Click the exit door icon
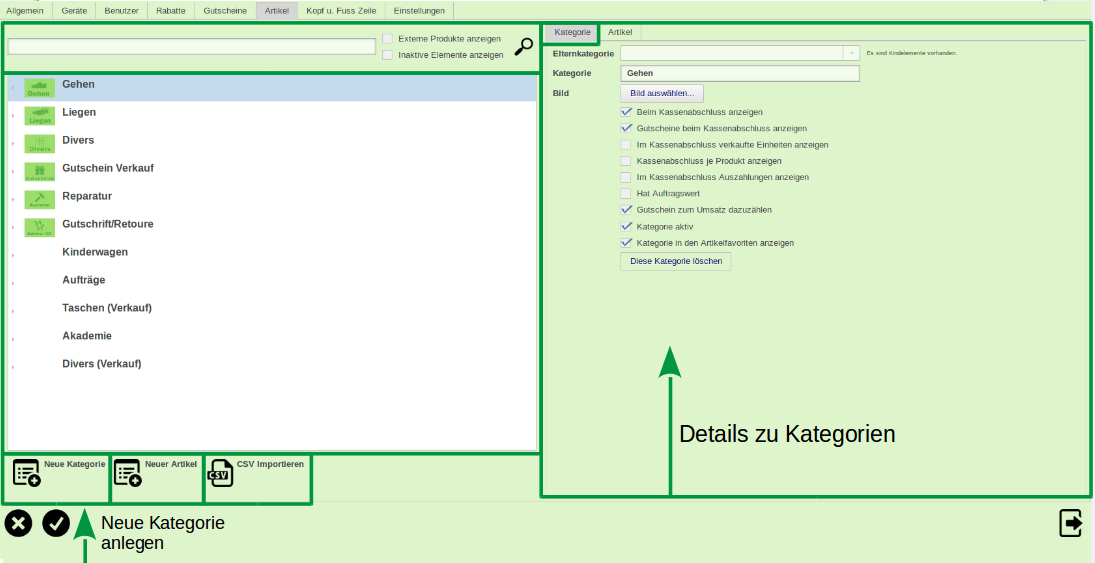The height and width of the screenshot is (563, 1095). (1070, 522)
